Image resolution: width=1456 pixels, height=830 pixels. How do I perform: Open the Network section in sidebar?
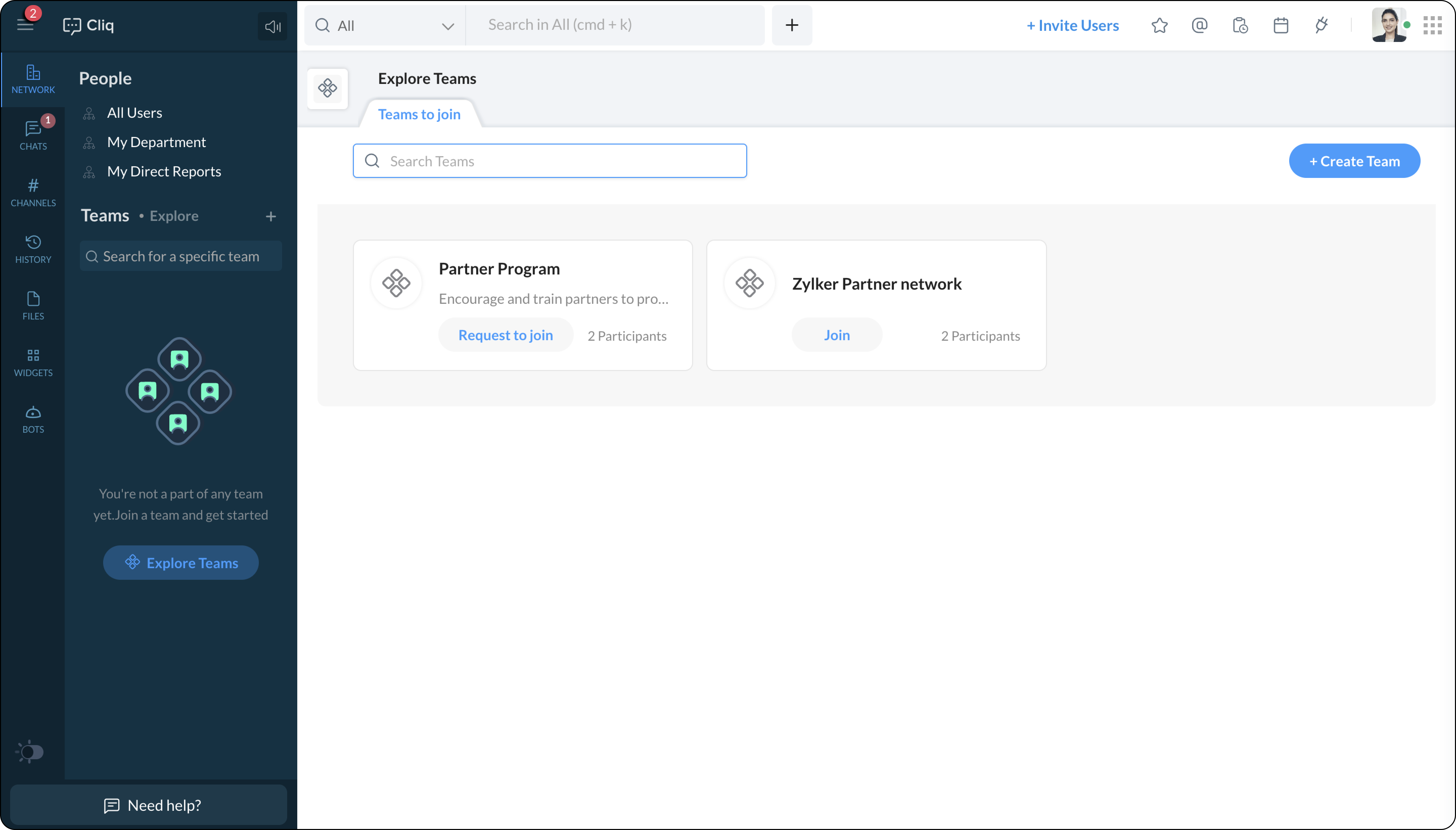click(33, 79)
